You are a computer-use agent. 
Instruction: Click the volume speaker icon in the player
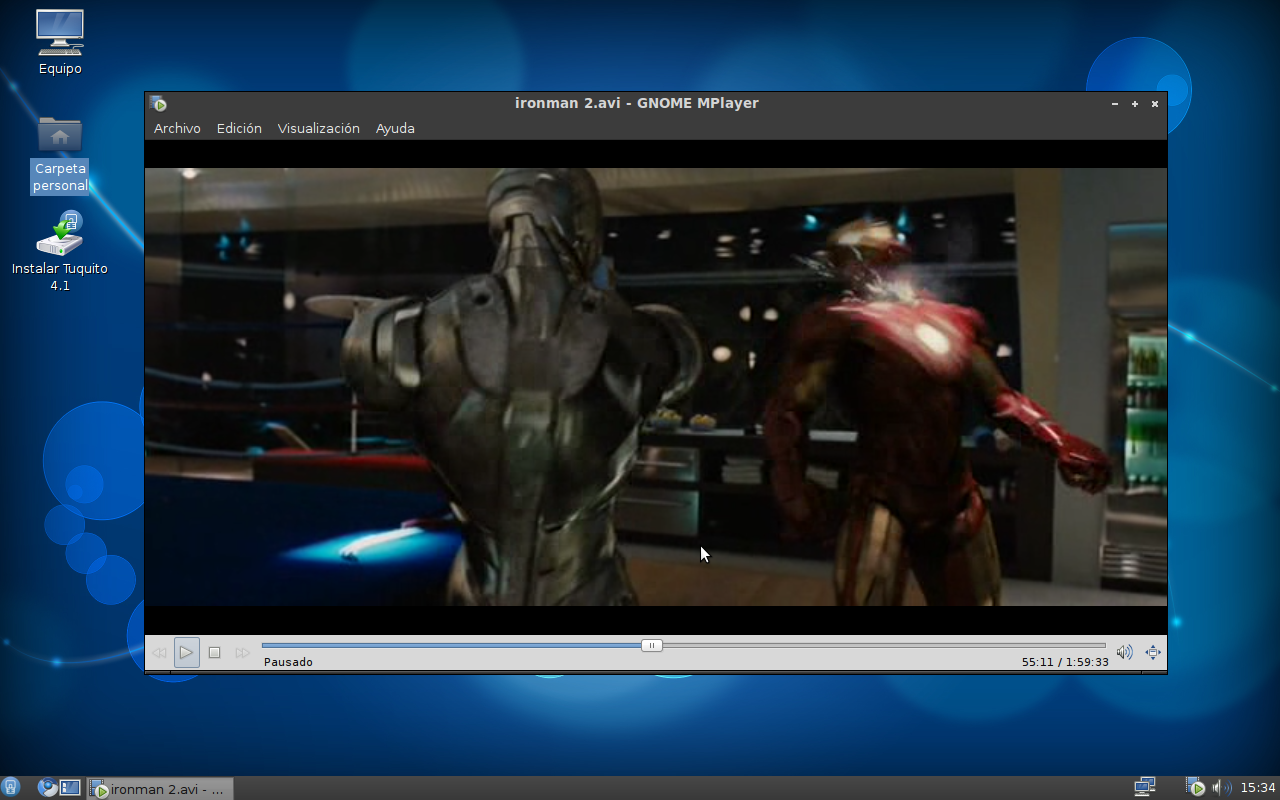coord(1125,652)
